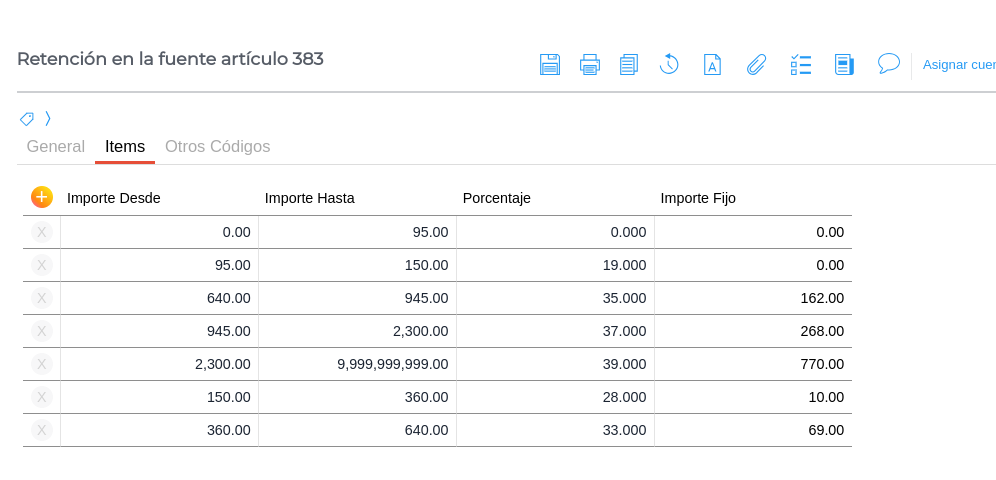This screenshot has width=996, height=480.
Task: Edit the 9,999,999,999.00 Importe Hasta cell
Action: [357, 364]
